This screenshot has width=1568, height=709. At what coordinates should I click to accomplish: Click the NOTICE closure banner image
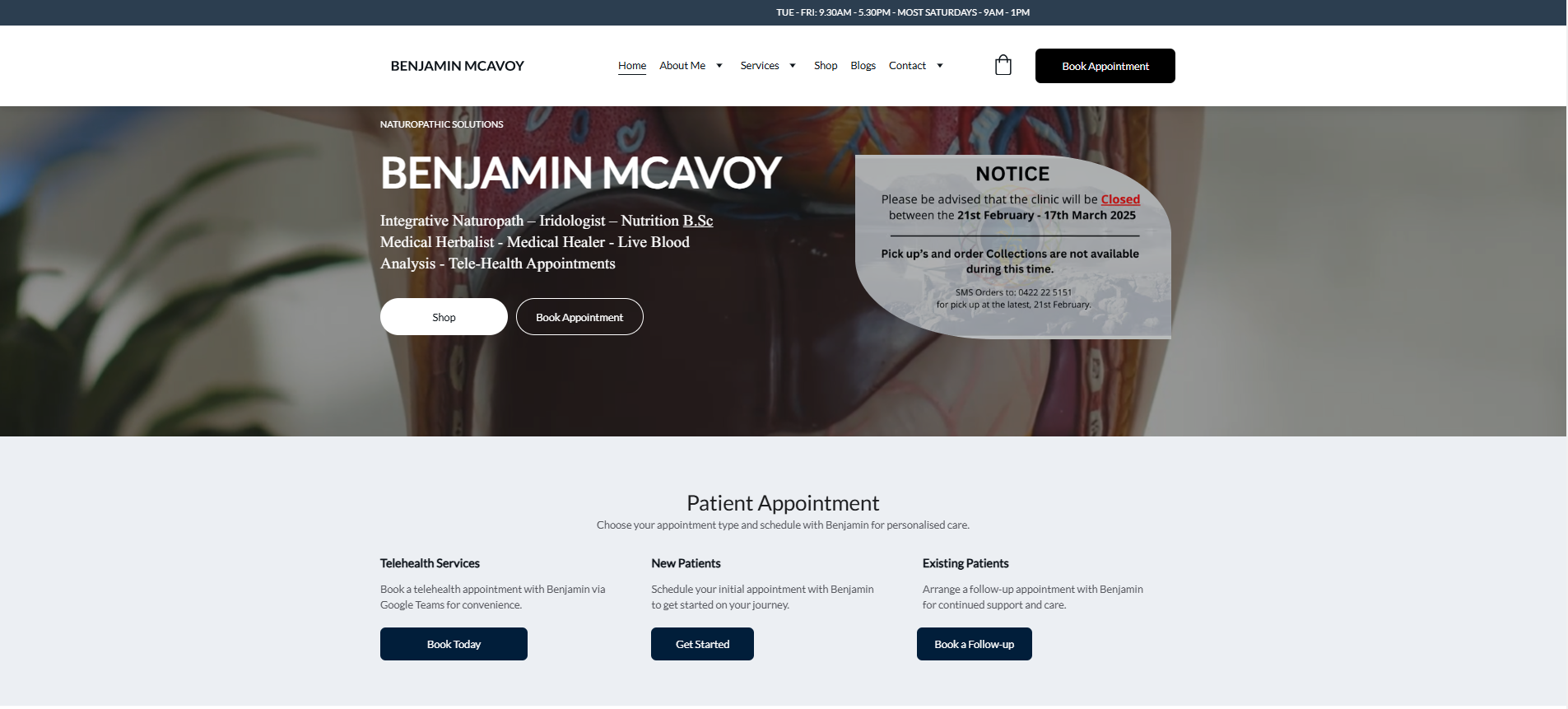[1013, 246]
